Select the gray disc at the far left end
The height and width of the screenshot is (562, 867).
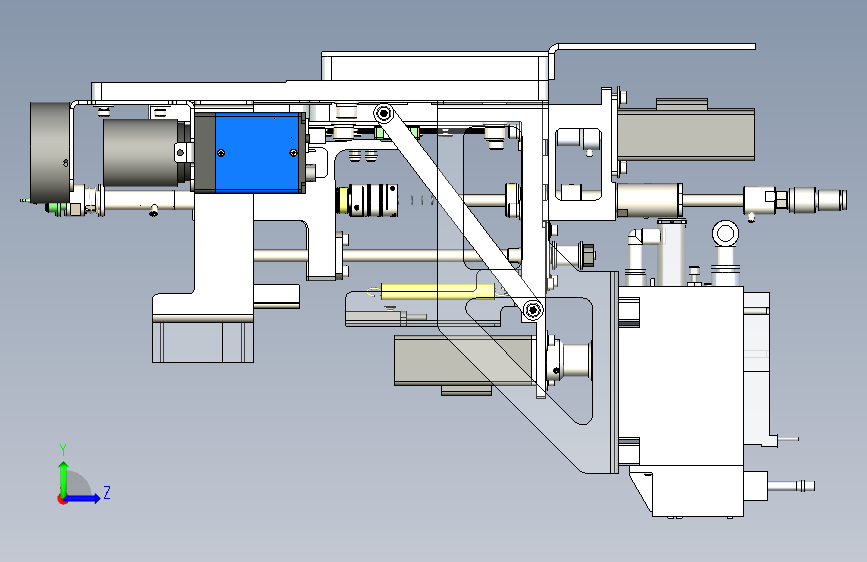point(50,152)
